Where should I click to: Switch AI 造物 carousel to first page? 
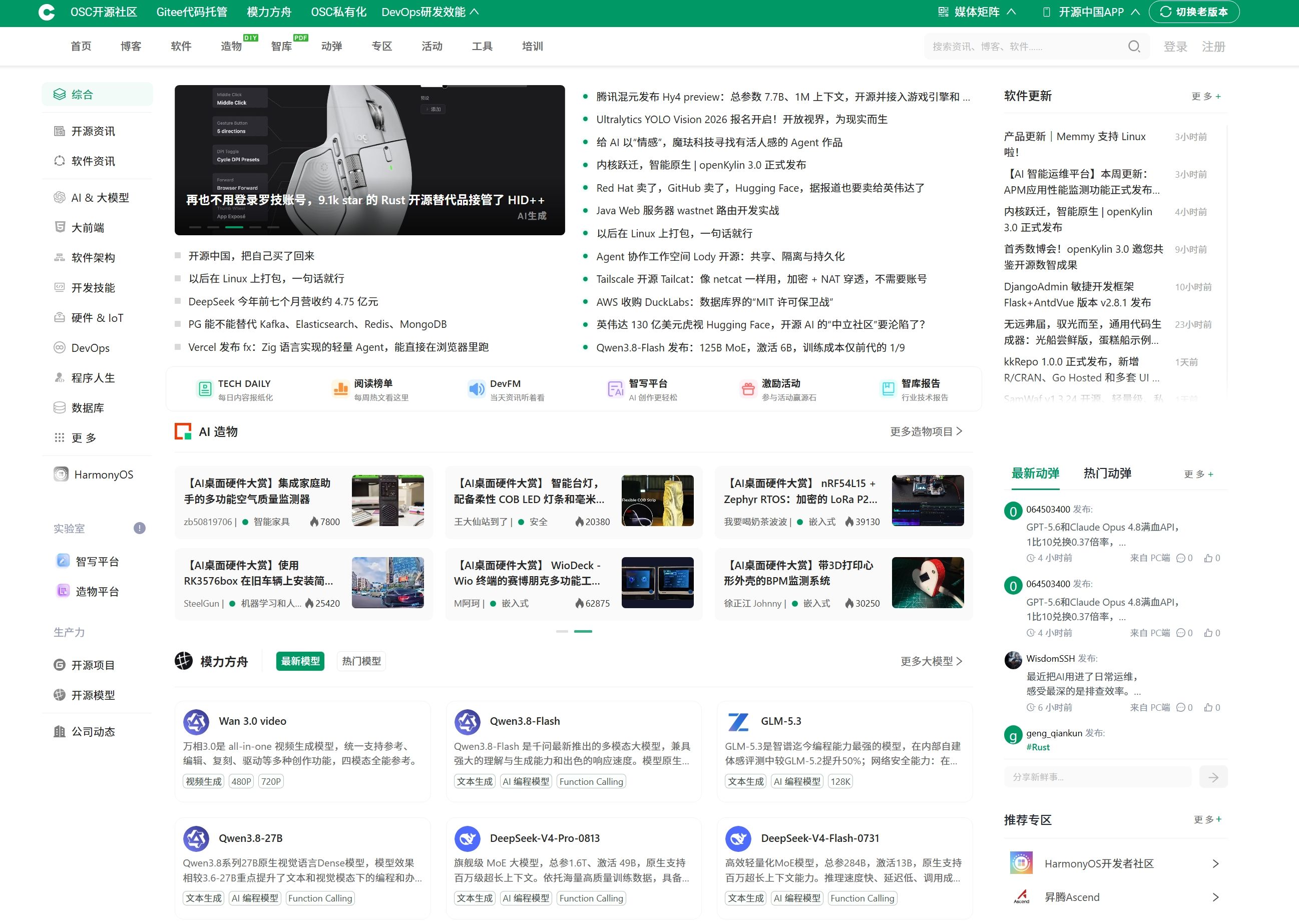[x=562, y=631]
